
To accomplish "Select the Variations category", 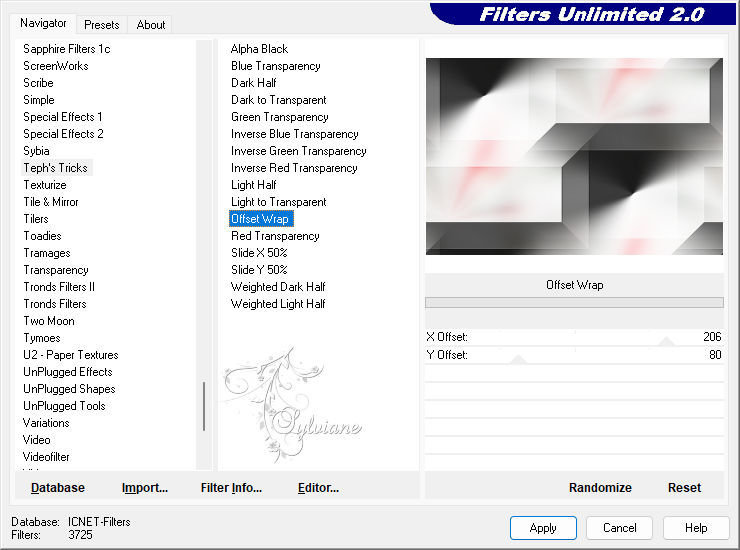I will (x=46, y=423).
